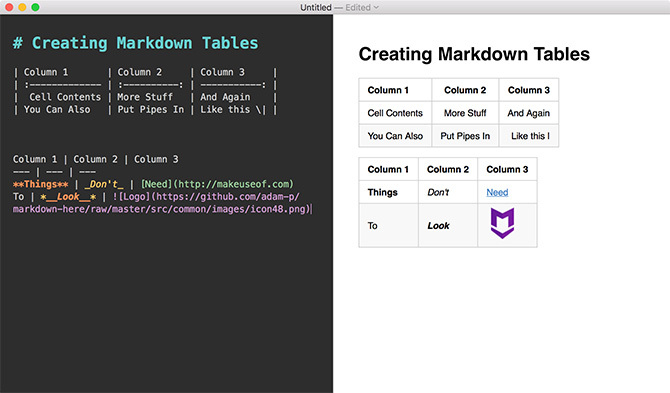Click '[Need](http://makeuseof.com)' link markup in editor
The width and height of the screenshot is (670, 393).
tap(217, 184)
